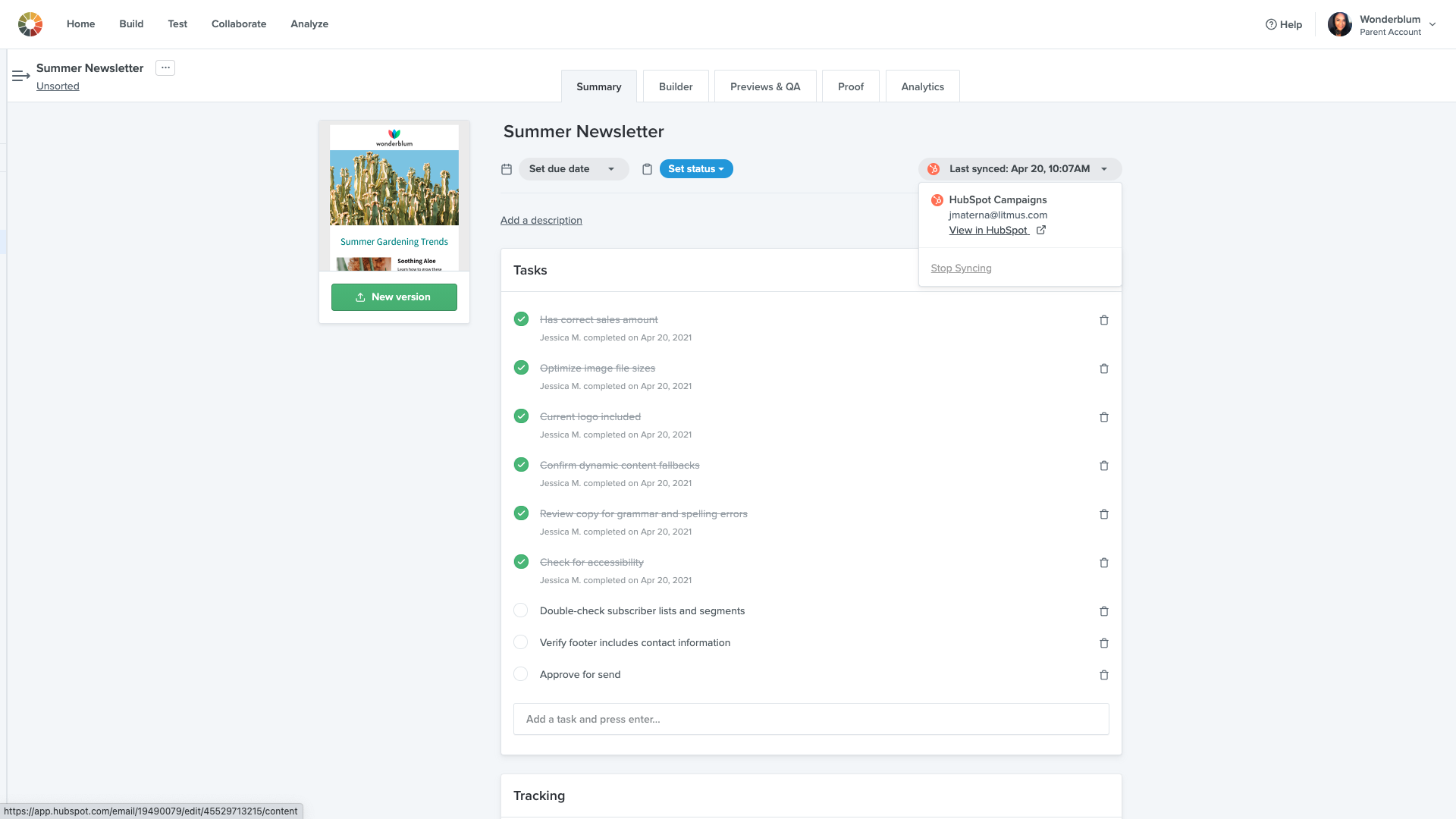Mark Verify footer contact information task complete
Image resolution: width=1456 pixels, height=819 pixels.
(521, 642)
